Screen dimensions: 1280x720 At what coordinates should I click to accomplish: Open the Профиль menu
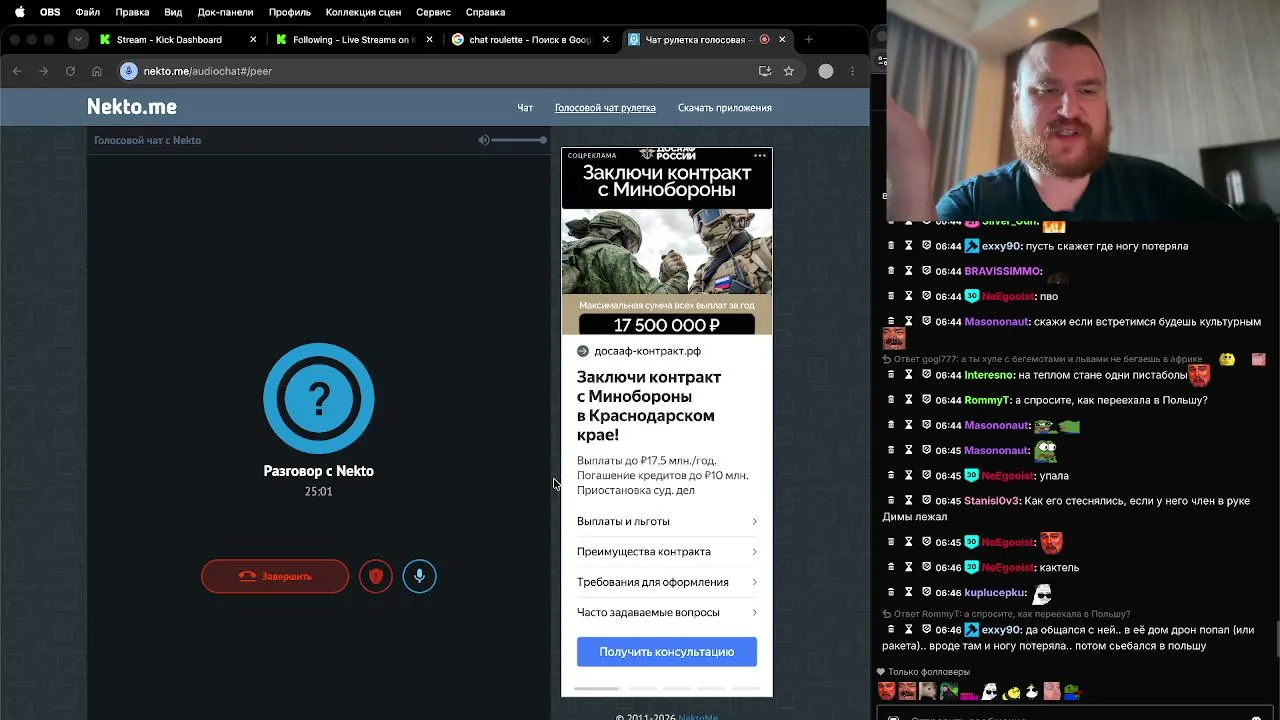click(x=289, y=12)
